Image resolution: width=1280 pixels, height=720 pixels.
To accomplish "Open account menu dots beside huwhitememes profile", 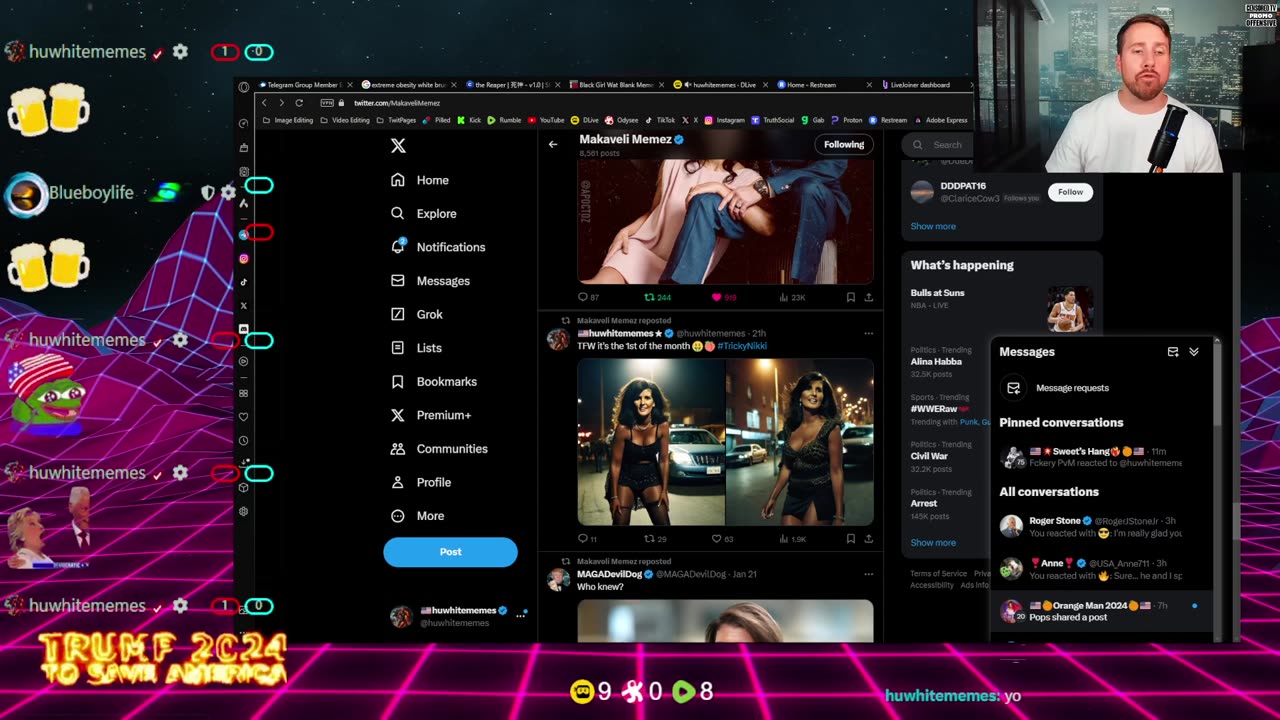I will click(520, 616).
